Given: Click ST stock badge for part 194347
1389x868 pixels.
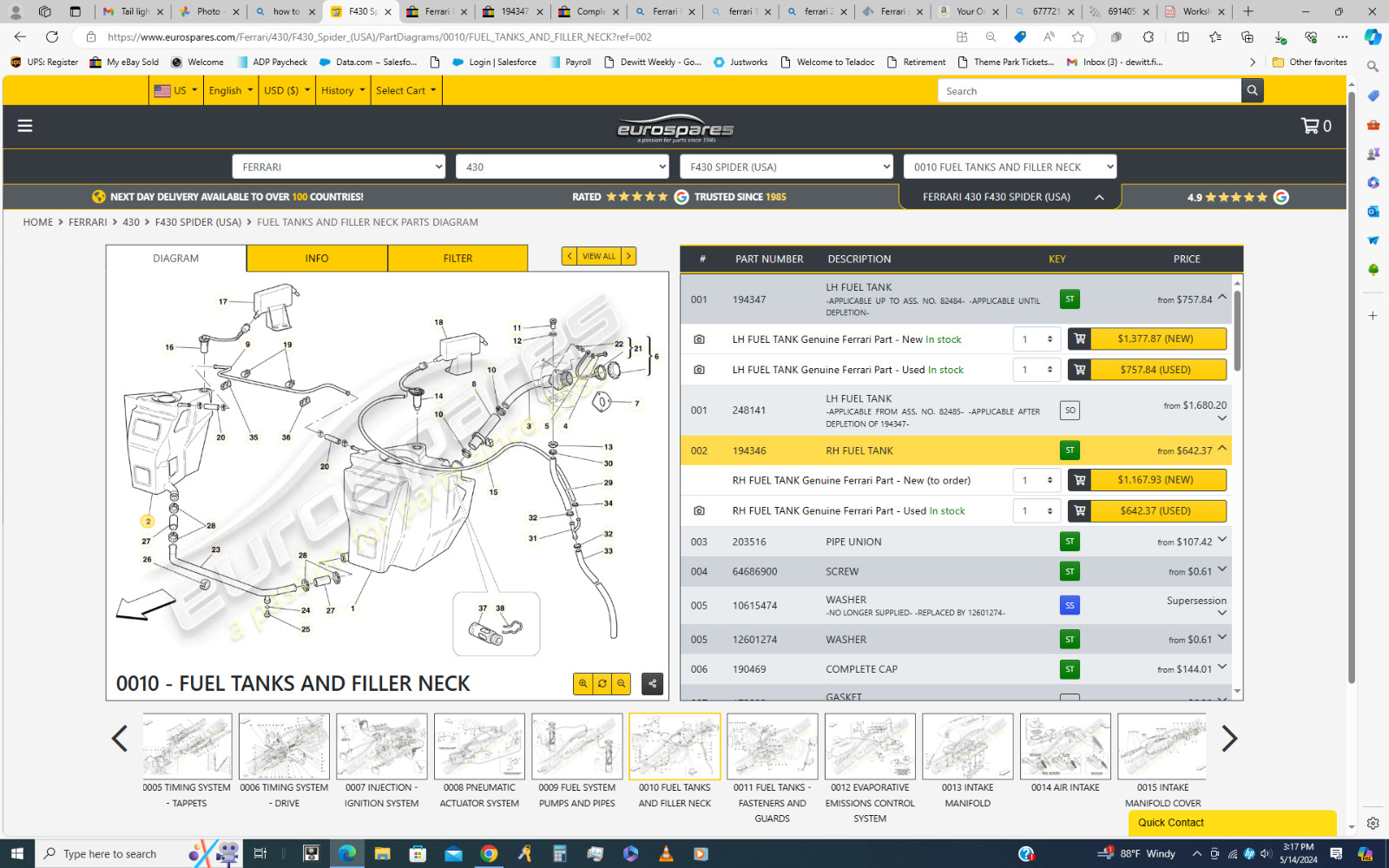Looking at the screenshot, I should click(1070, 299).
